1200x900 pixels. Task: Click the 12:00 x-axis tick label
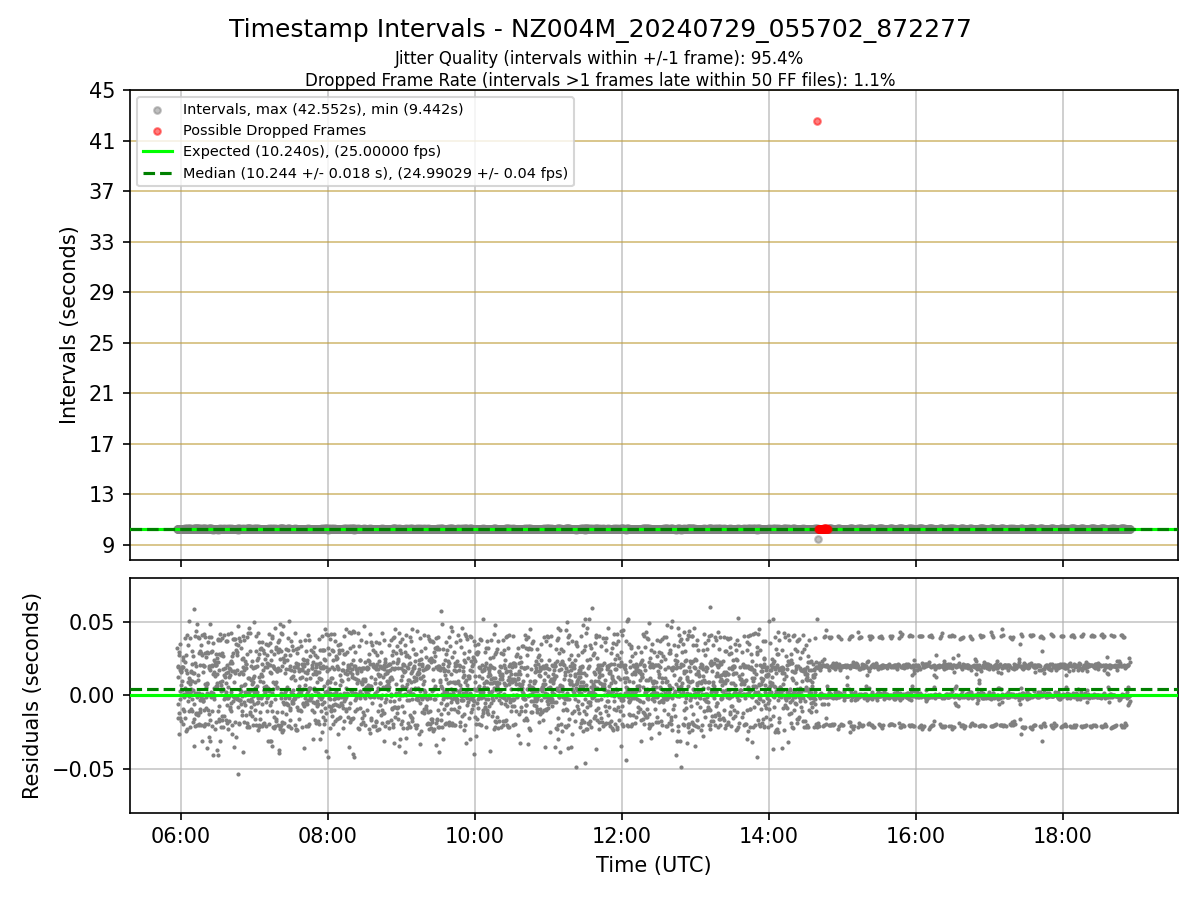621,835
